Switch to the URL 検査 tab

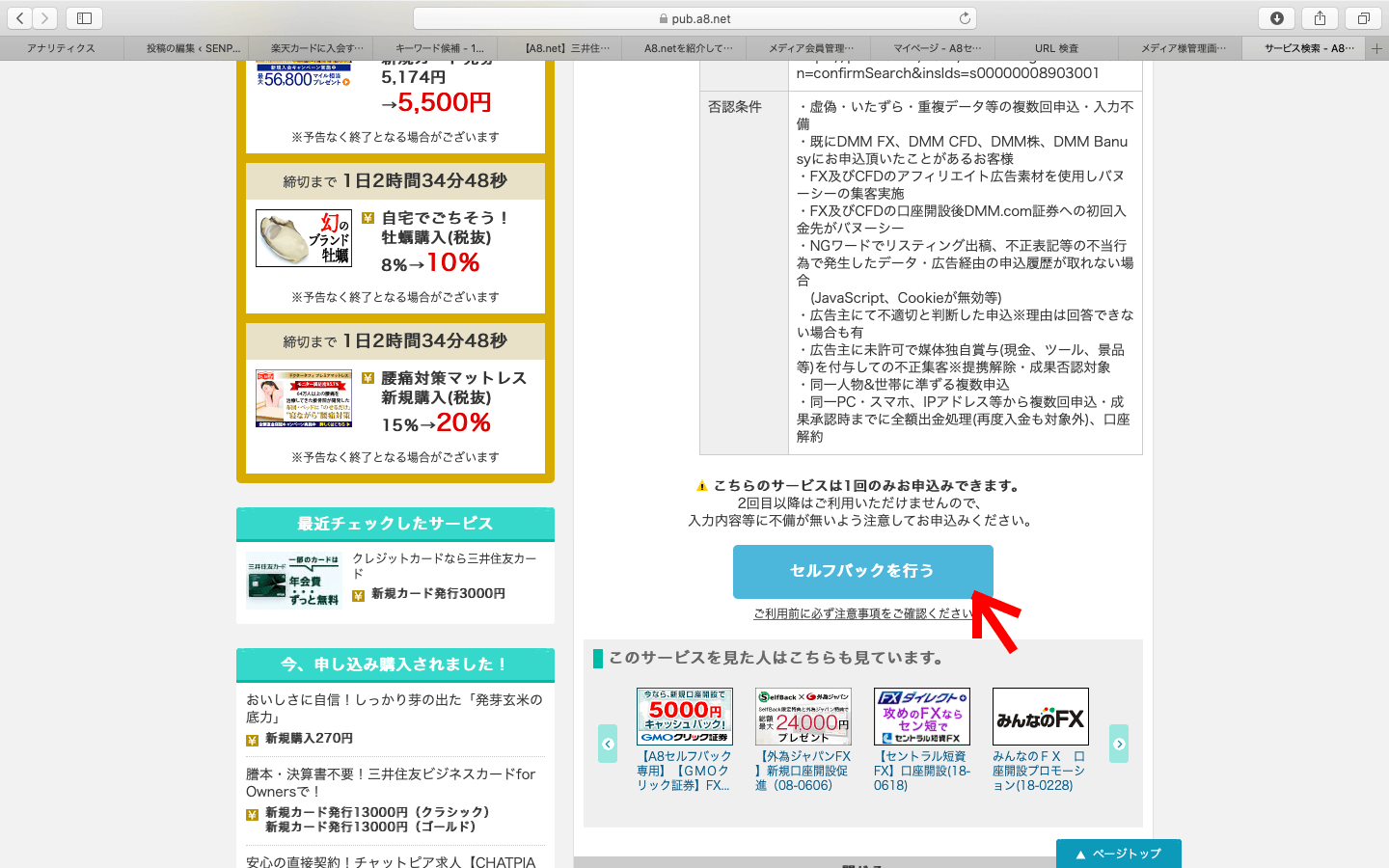(x=1056, y=48)
